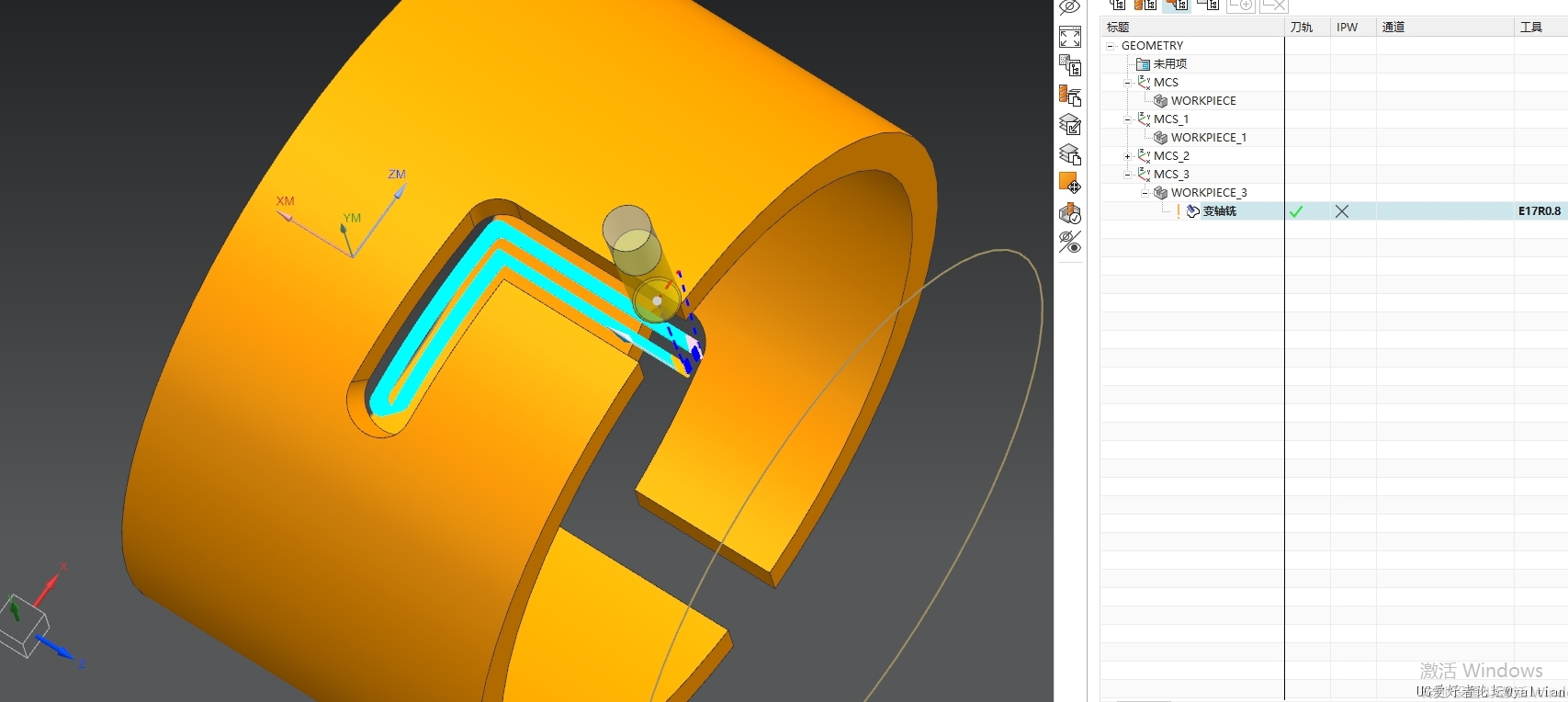Click the E17R0.8 tool cell
This screenshot has height=702, width=1568.
point(1540,211)
